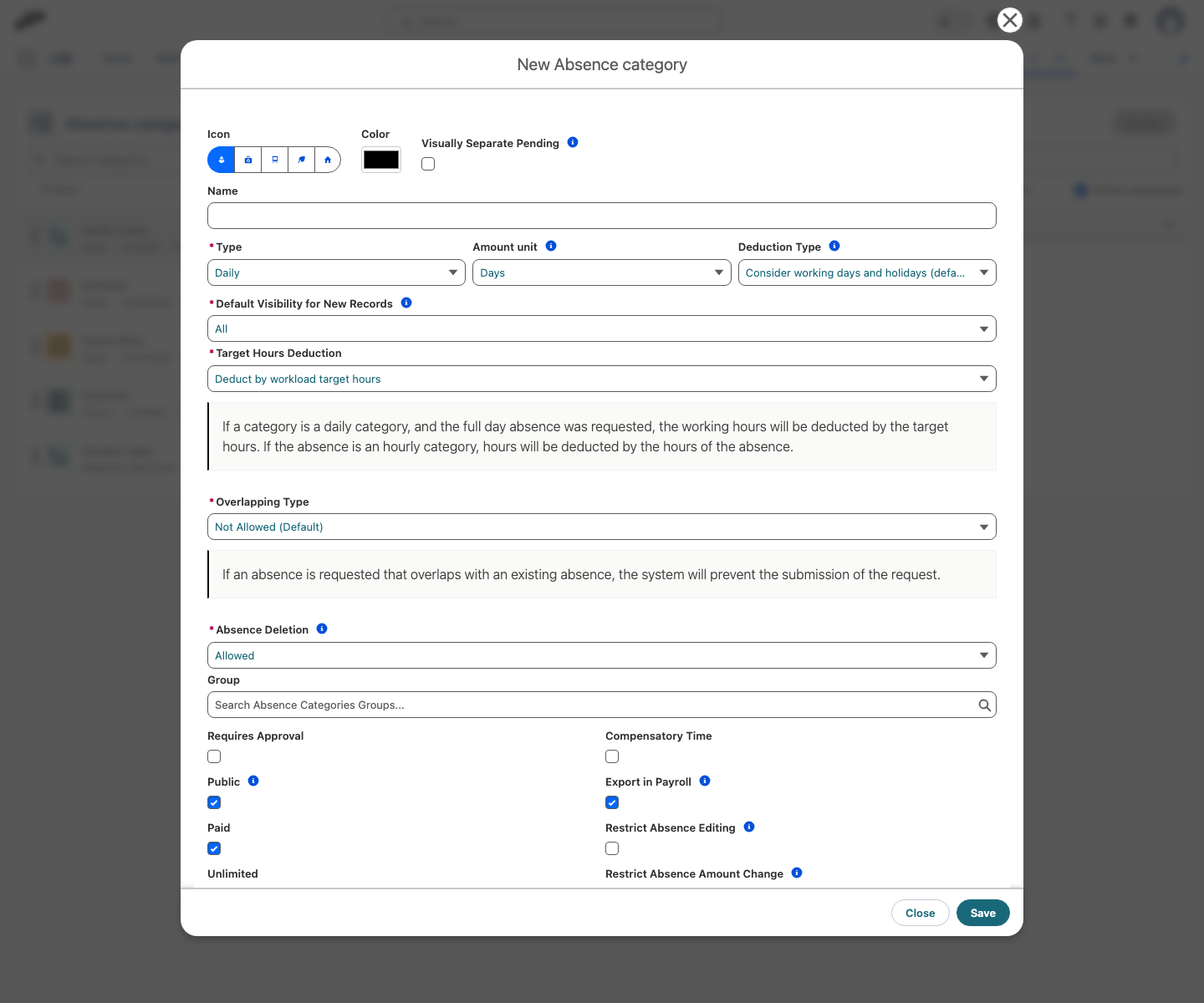
Task: Choose the leaf icon option
Action: [x=302, y=160]
